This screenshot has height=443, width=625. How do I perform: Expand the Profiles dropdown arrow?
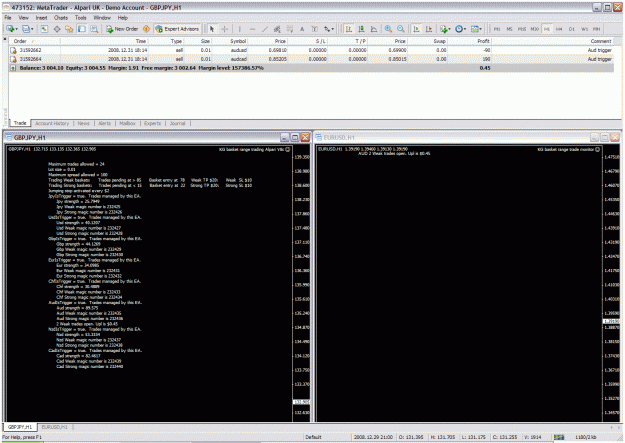(x=32, y=29)
